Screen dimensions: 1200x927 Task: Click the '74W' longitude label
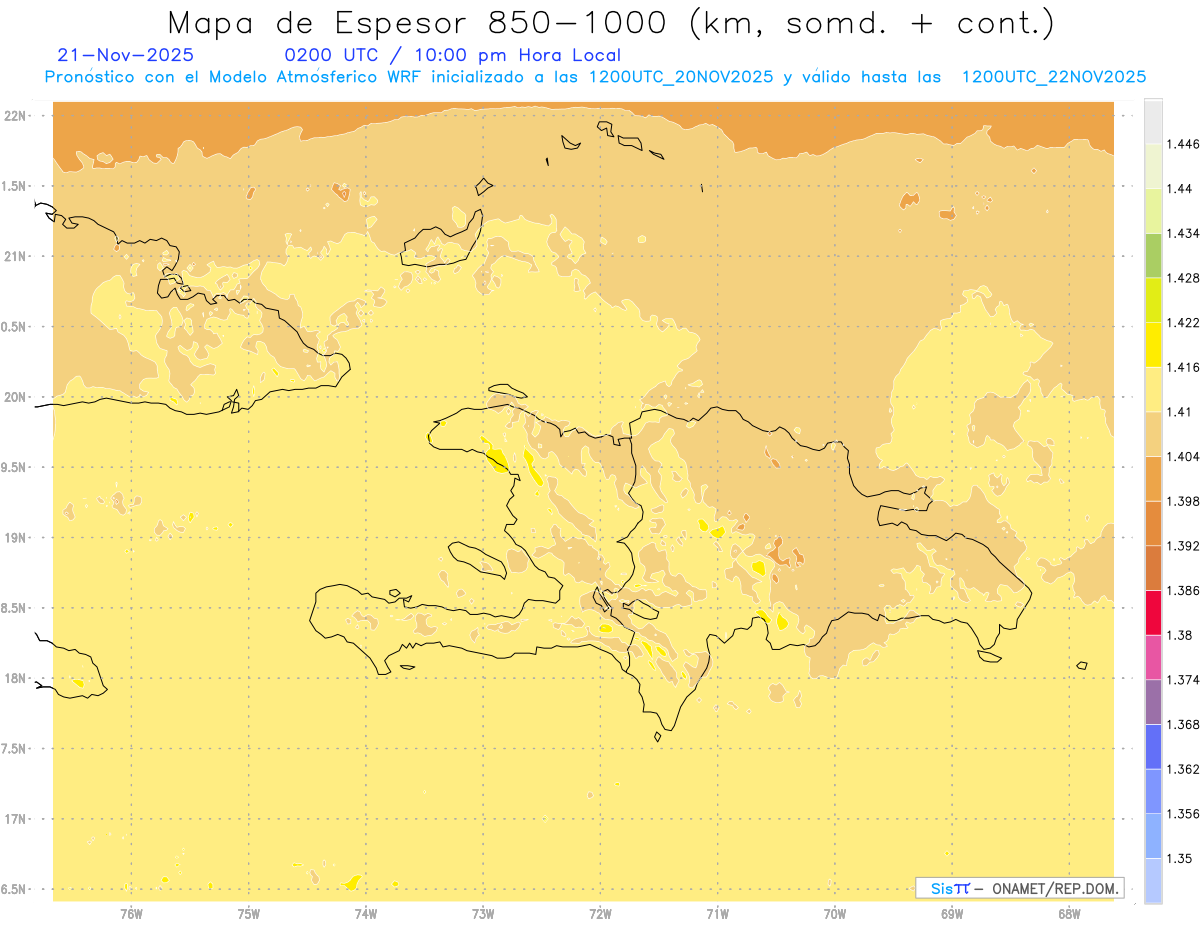(366, 914)
